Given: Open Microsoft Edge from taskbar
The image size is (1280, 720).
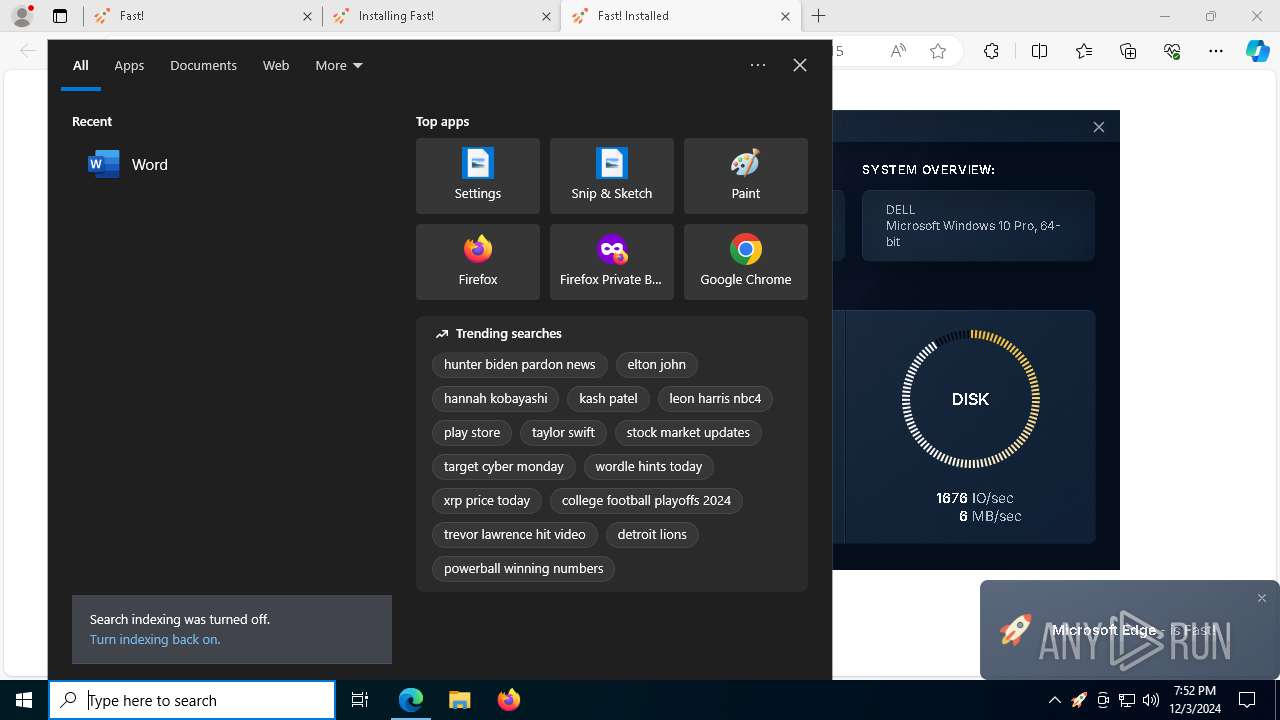Looking at the screenshot, I should coord(411,700).
